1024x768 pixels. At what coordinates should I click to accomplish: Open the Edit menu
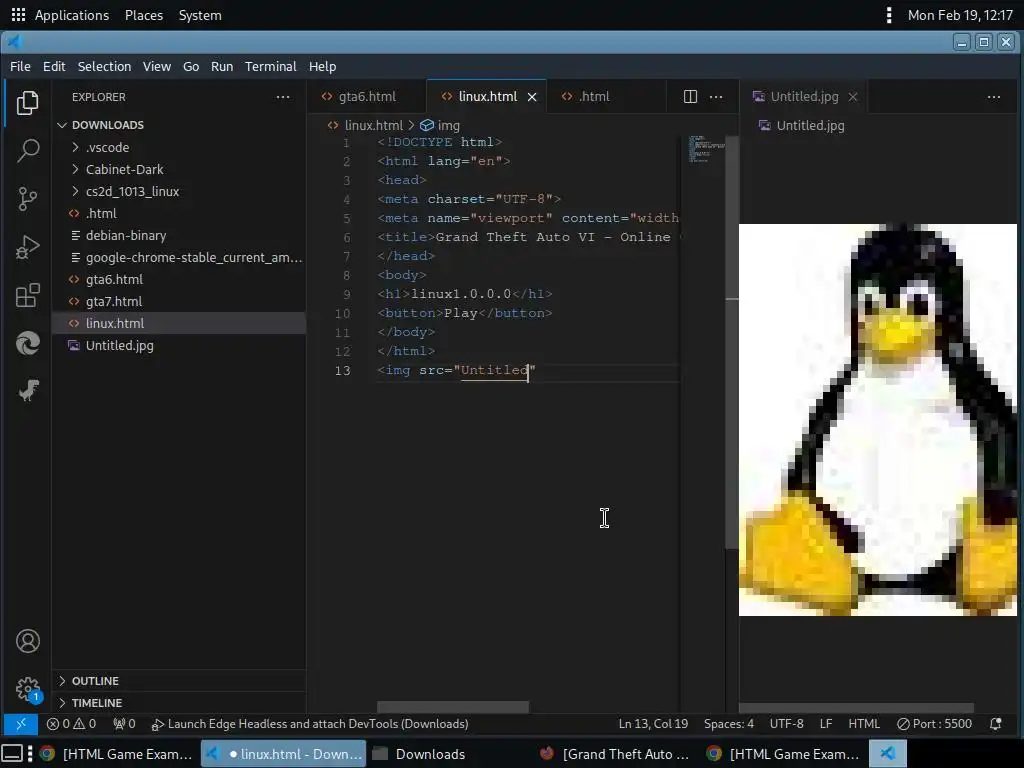click(x=54, y=67)
